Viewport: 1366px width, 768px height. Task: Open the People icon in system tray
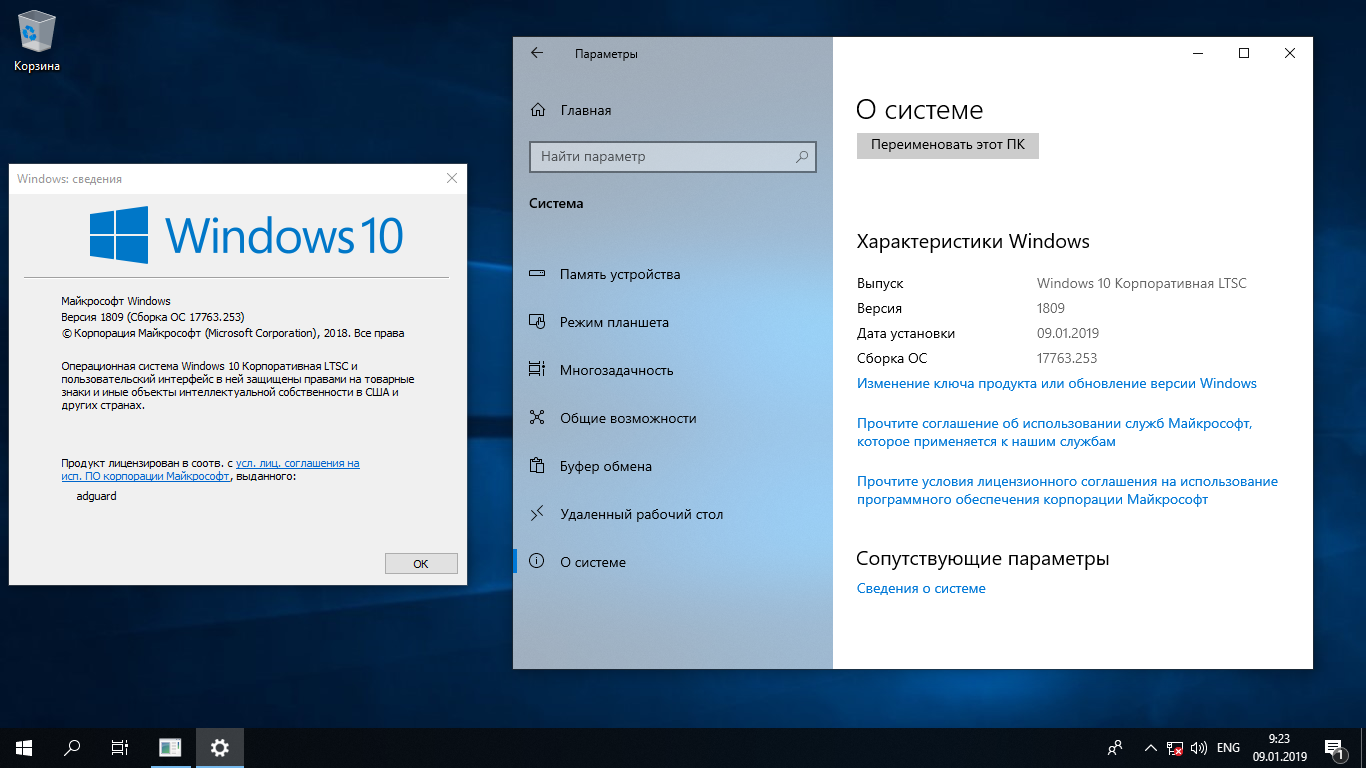tap(1115, 748)
